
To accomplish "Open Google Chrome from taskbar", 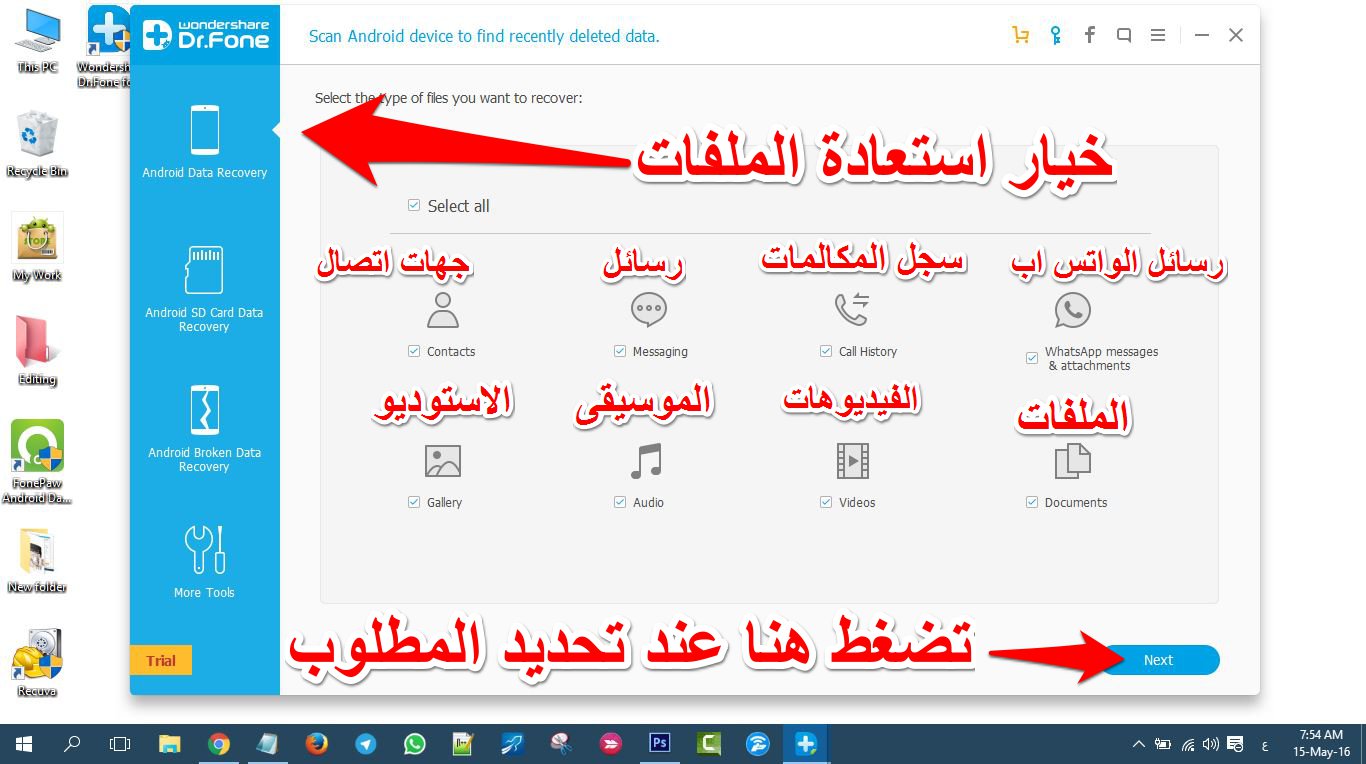I will point(219,744).
